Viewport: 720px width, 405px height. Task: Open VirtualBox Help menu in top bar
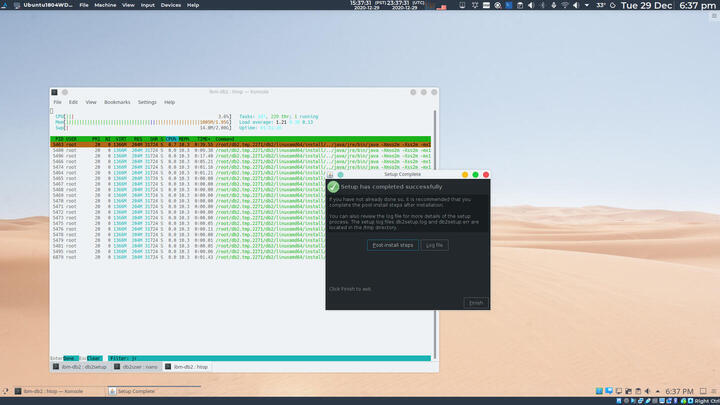[193, 5]
